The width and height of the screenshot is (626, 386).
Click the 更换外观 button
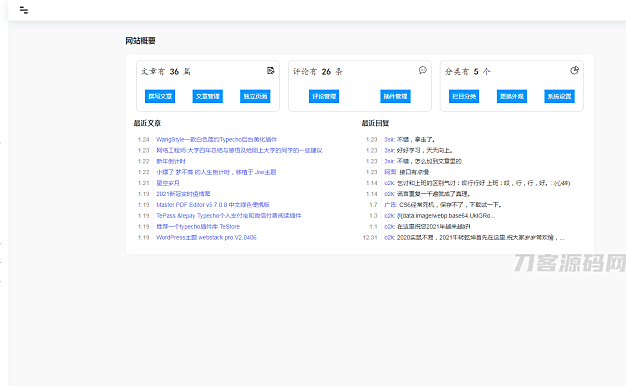[512, 96]
